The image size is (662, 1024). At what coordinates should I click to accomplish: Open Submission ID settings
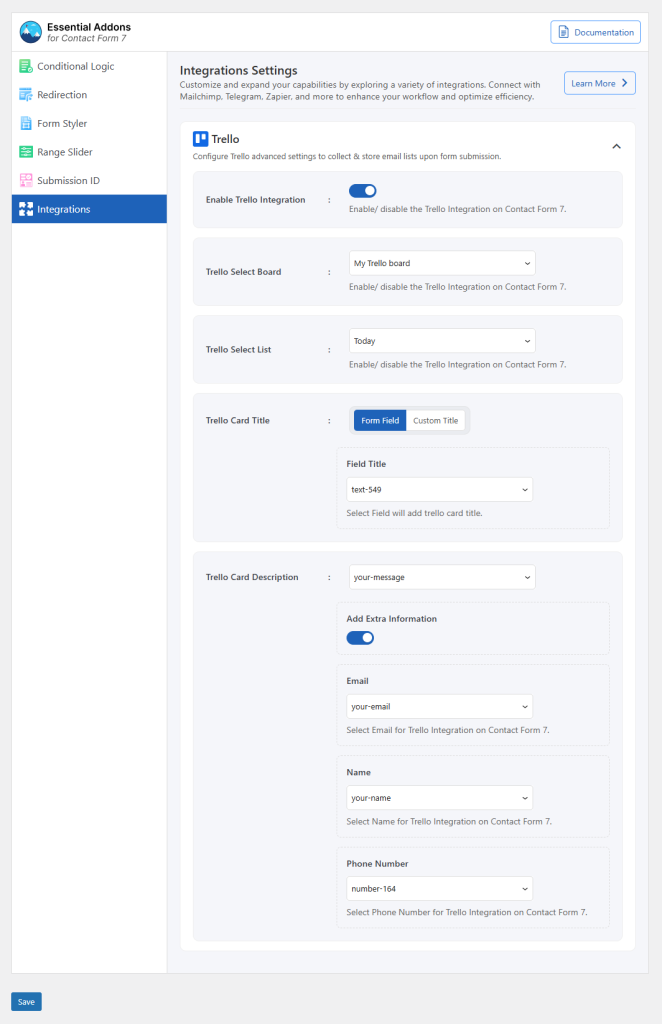coord(89,180)
